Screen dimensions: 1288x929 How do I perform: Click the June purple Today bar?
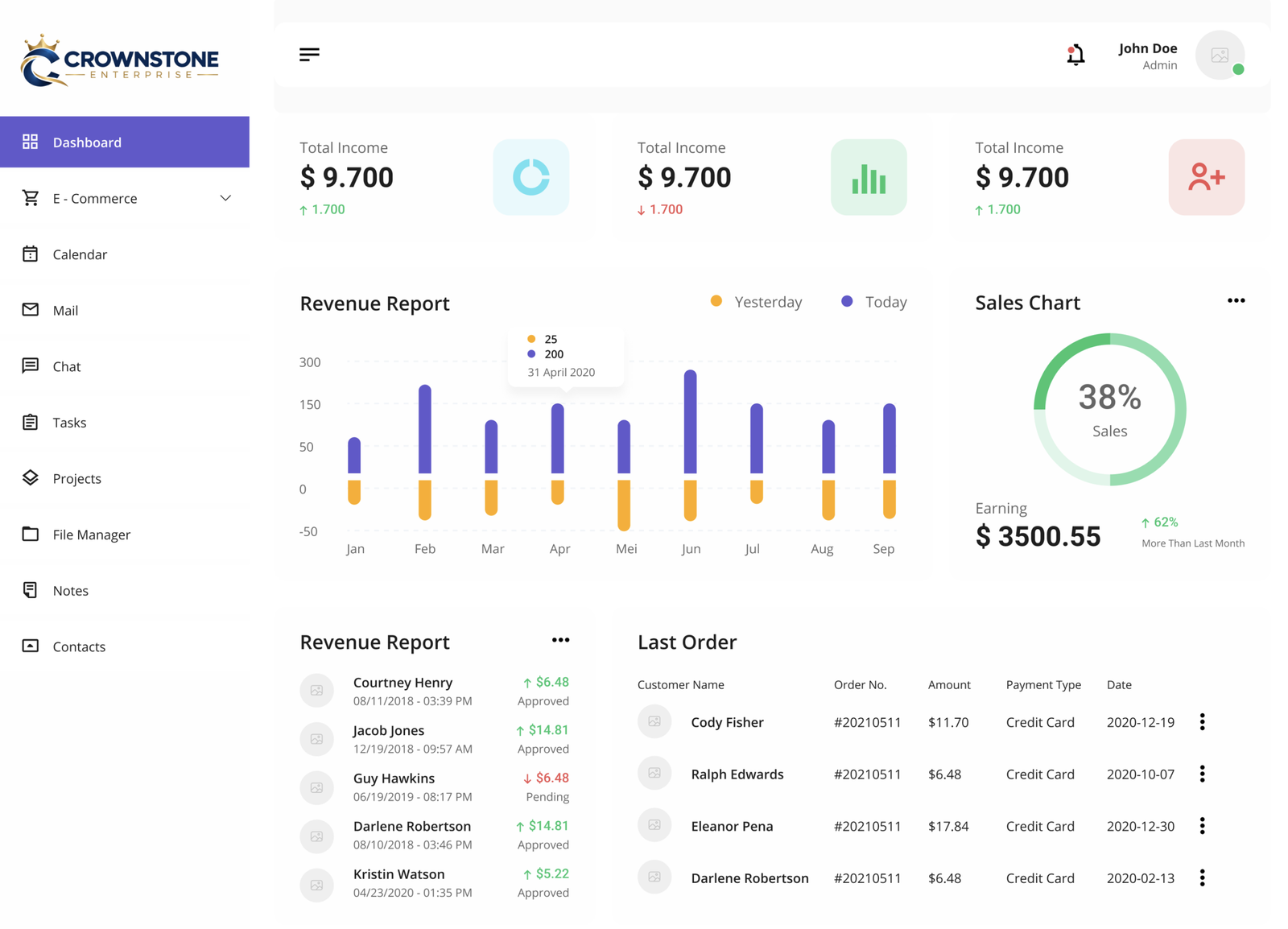690,422
